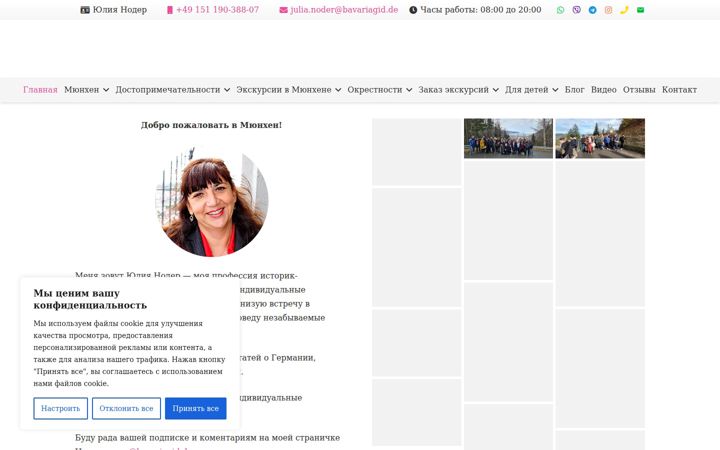The height and width of the screenshot is (450, 720).
Task: Click the Настроить cookie button
Action: (x=61, y=408)
